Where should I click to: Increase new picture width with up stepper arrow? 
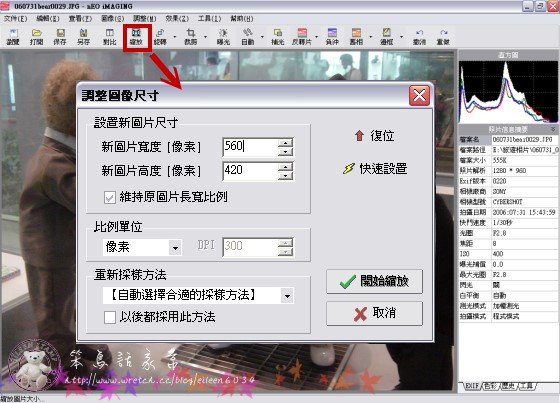[x=285, y=143]
